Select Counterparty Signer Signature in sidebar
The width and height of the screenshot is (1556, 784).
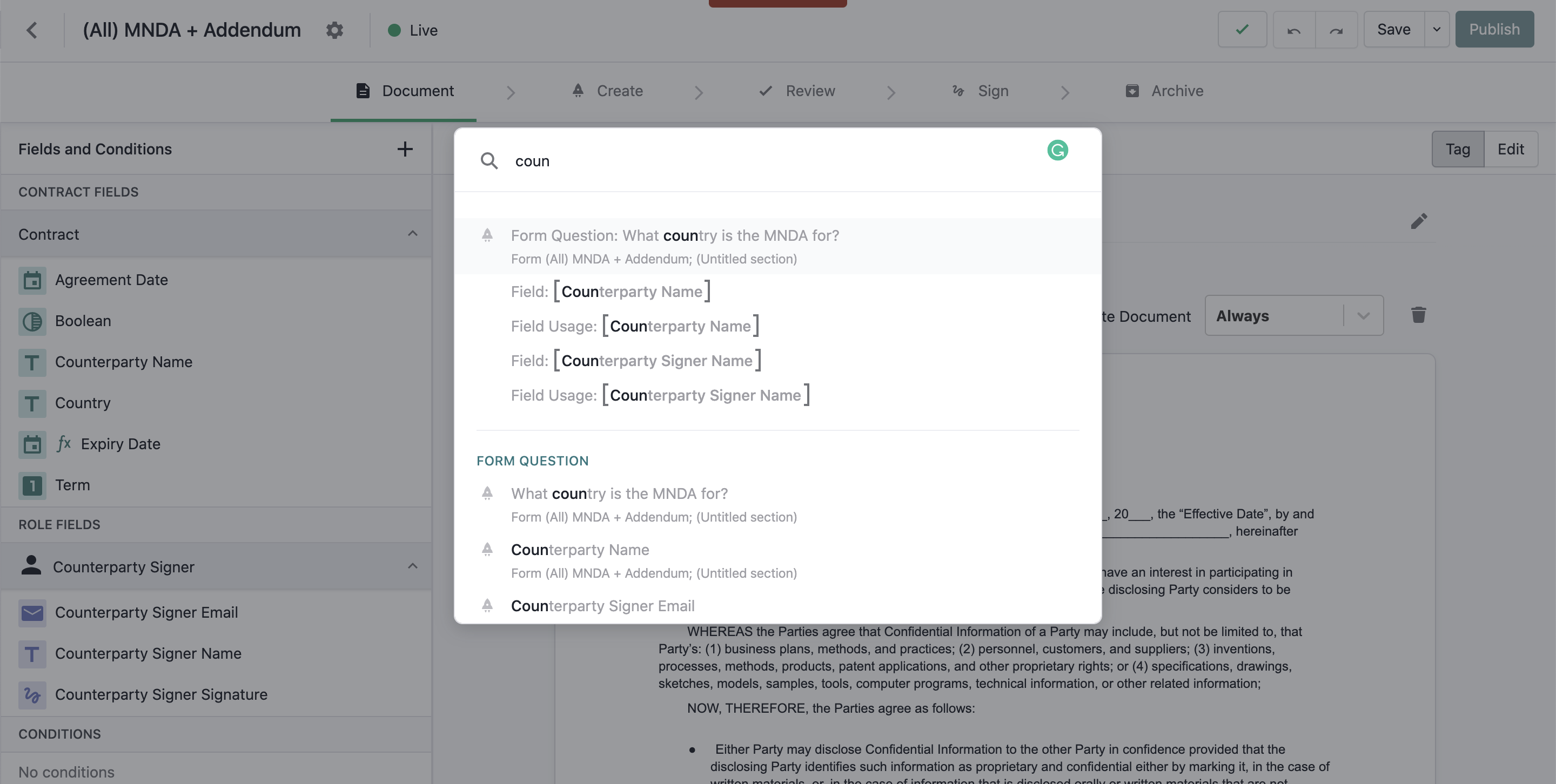[x=216, y=695]
